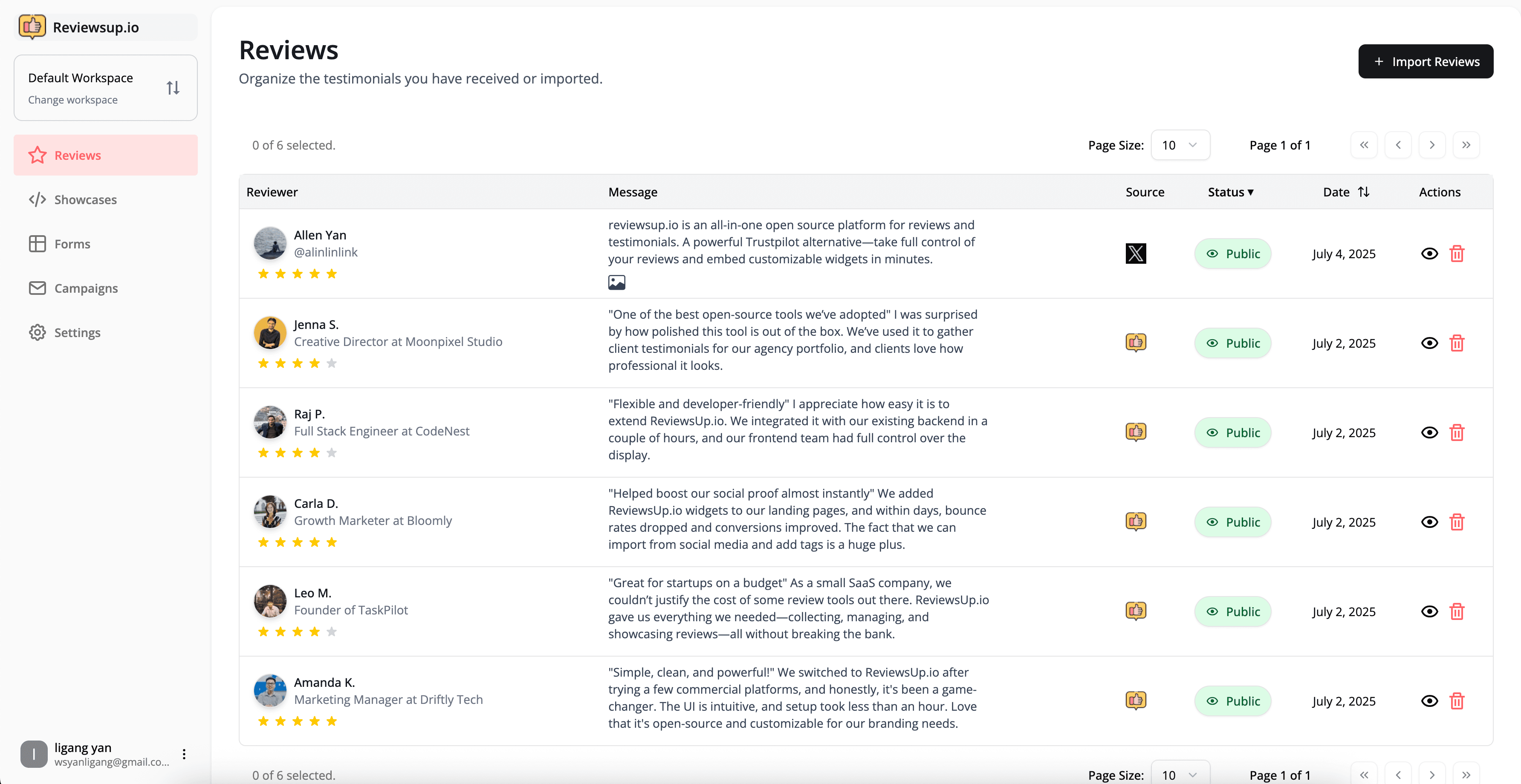View Amanda K.'s review with the eye icon

(x=1429, y=701)
